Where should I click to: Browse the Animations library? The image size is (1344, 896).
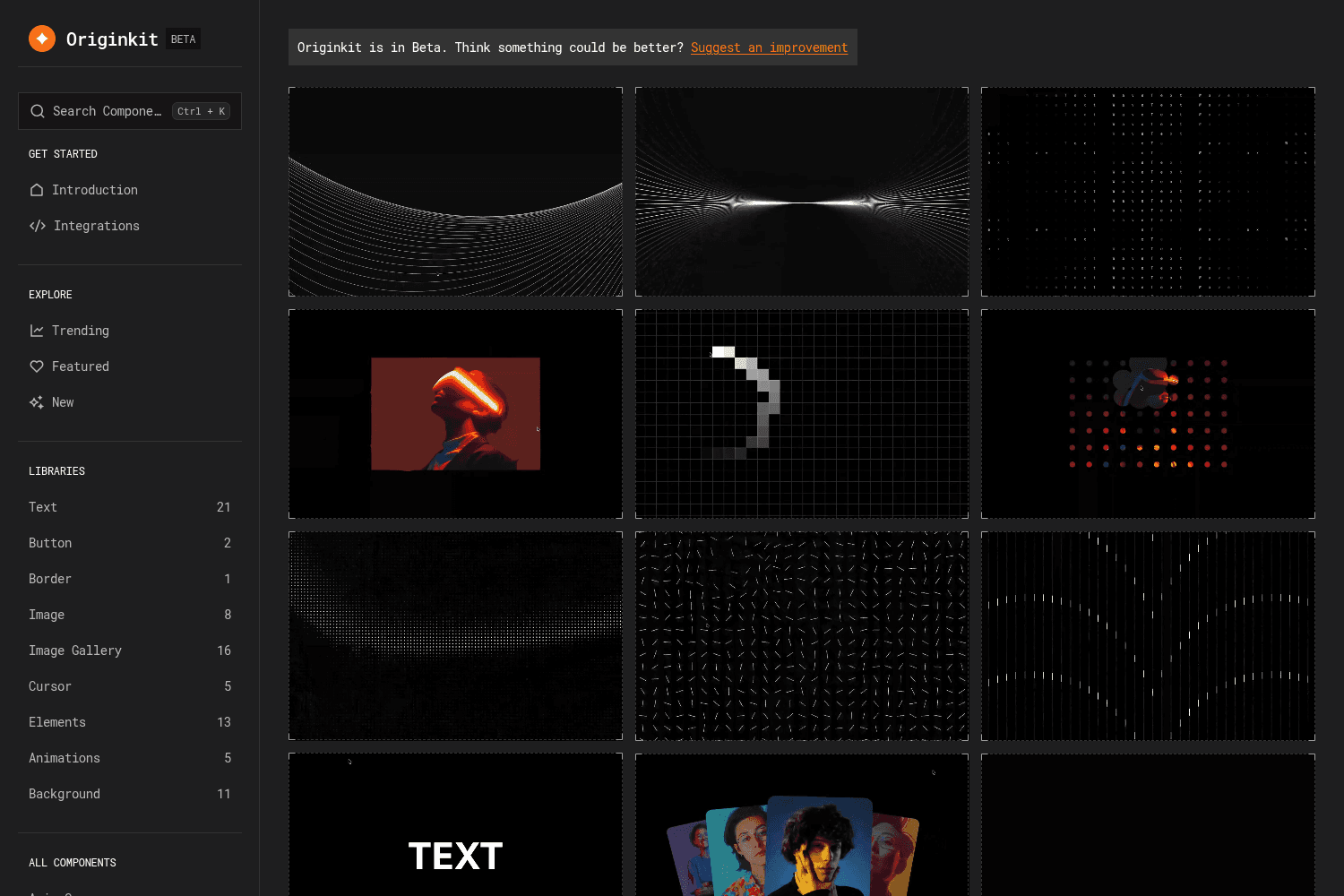[130, 758]
